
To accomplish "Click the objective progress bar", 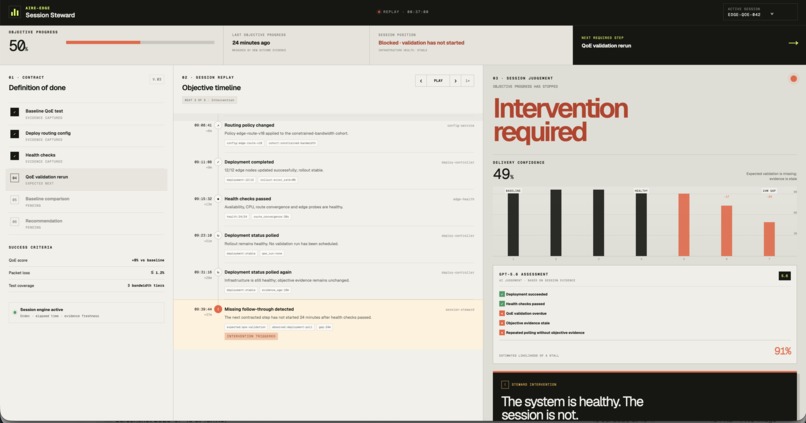I will click(140, 42).
